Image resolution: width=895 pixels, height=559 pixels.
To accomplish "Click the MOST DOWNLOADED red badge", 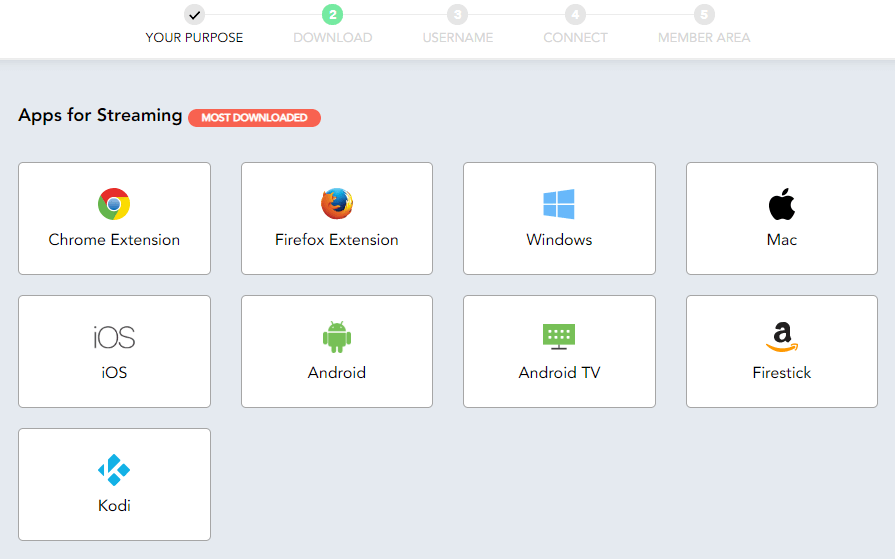I will click(x=255, y=118).
